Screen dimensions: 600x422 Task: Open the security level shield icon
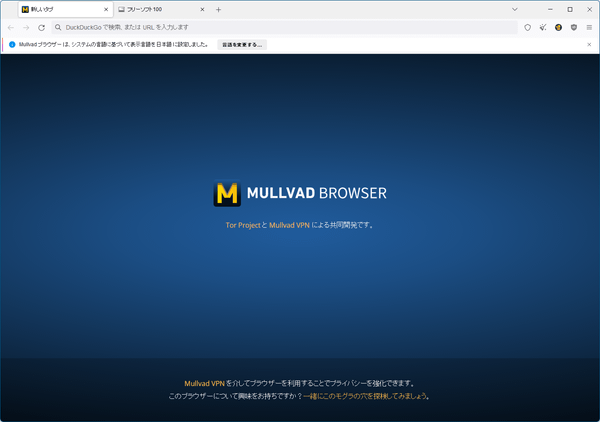coord(528,28)
